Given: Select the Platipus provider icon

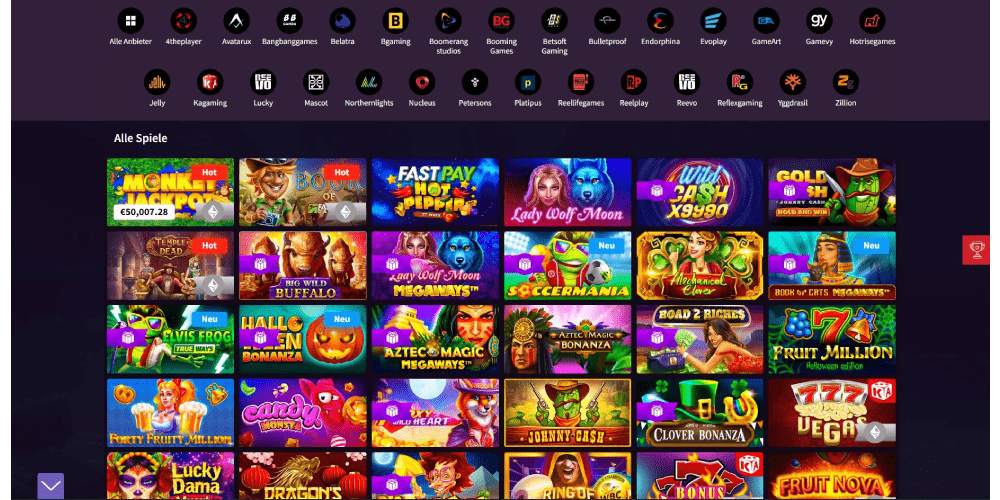Looking at the screenshot, I should pos(528,82).
